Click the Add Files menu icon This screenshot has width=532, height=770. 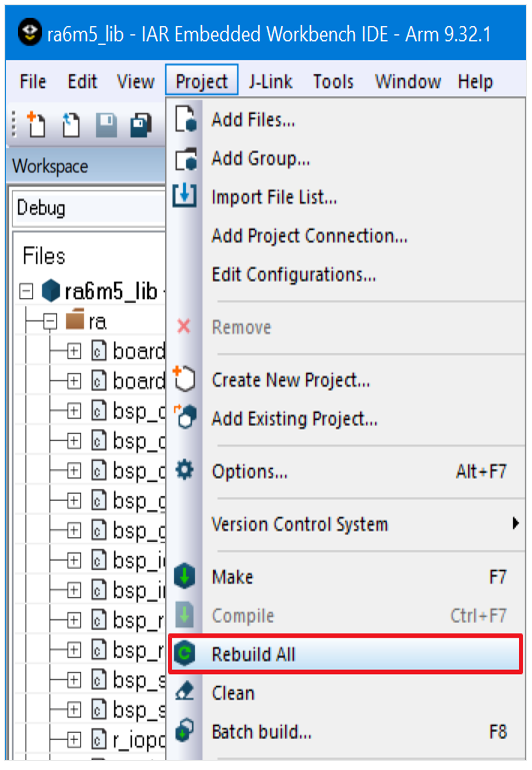[186, 119]
